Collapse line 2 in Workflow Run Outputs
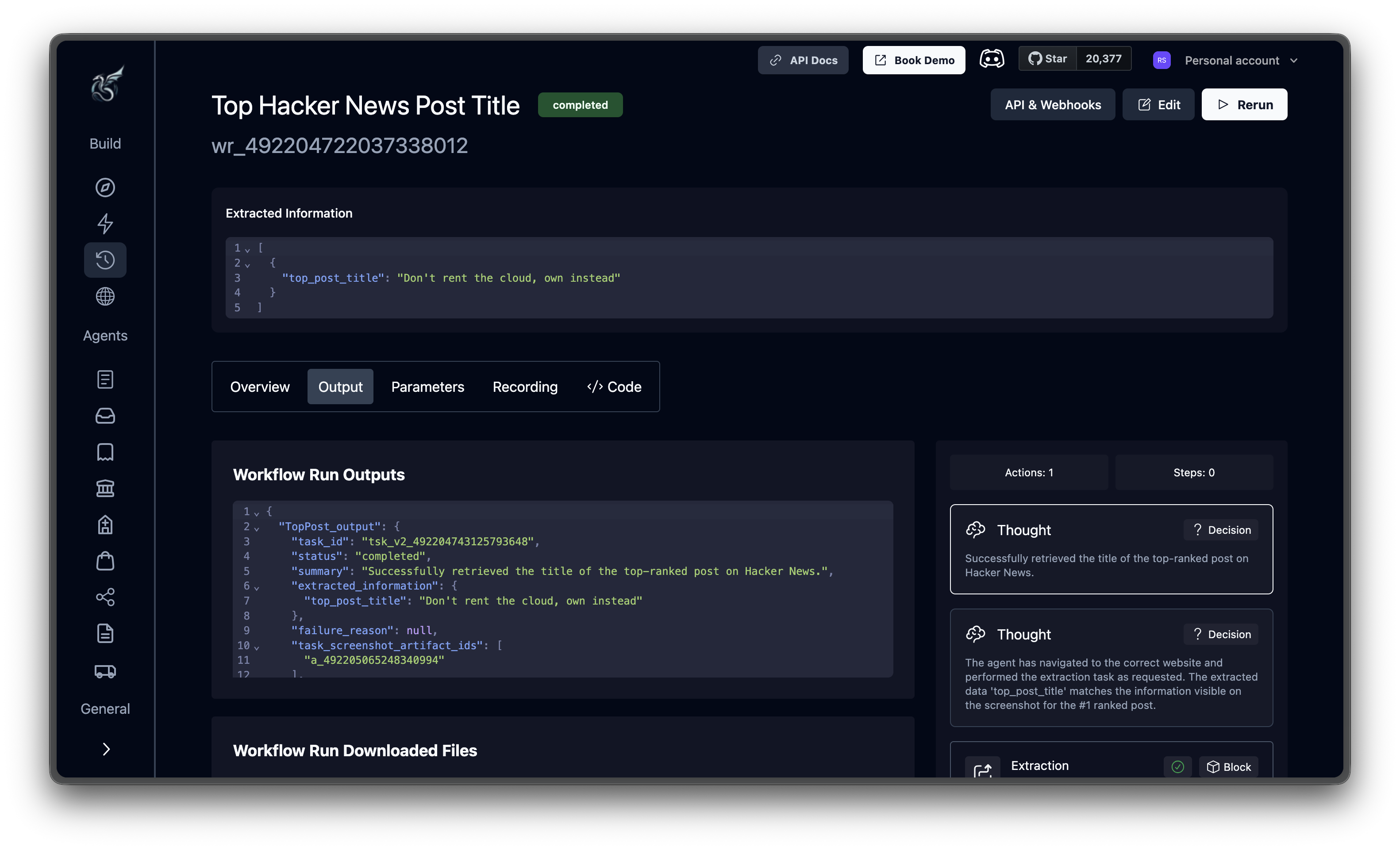The height and width of the screenshot is (850, 1400). [257, 527]
